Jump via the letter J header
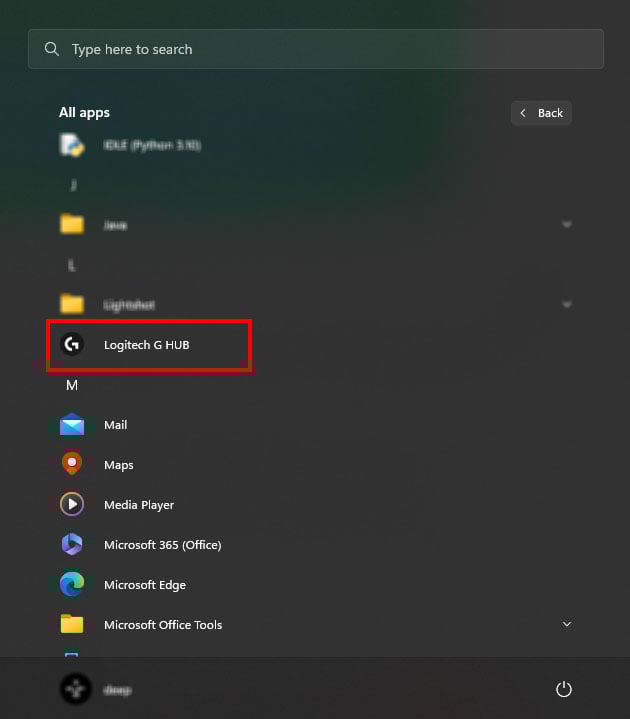The height and width of the screenshot is (719, 630). point(73,185)
